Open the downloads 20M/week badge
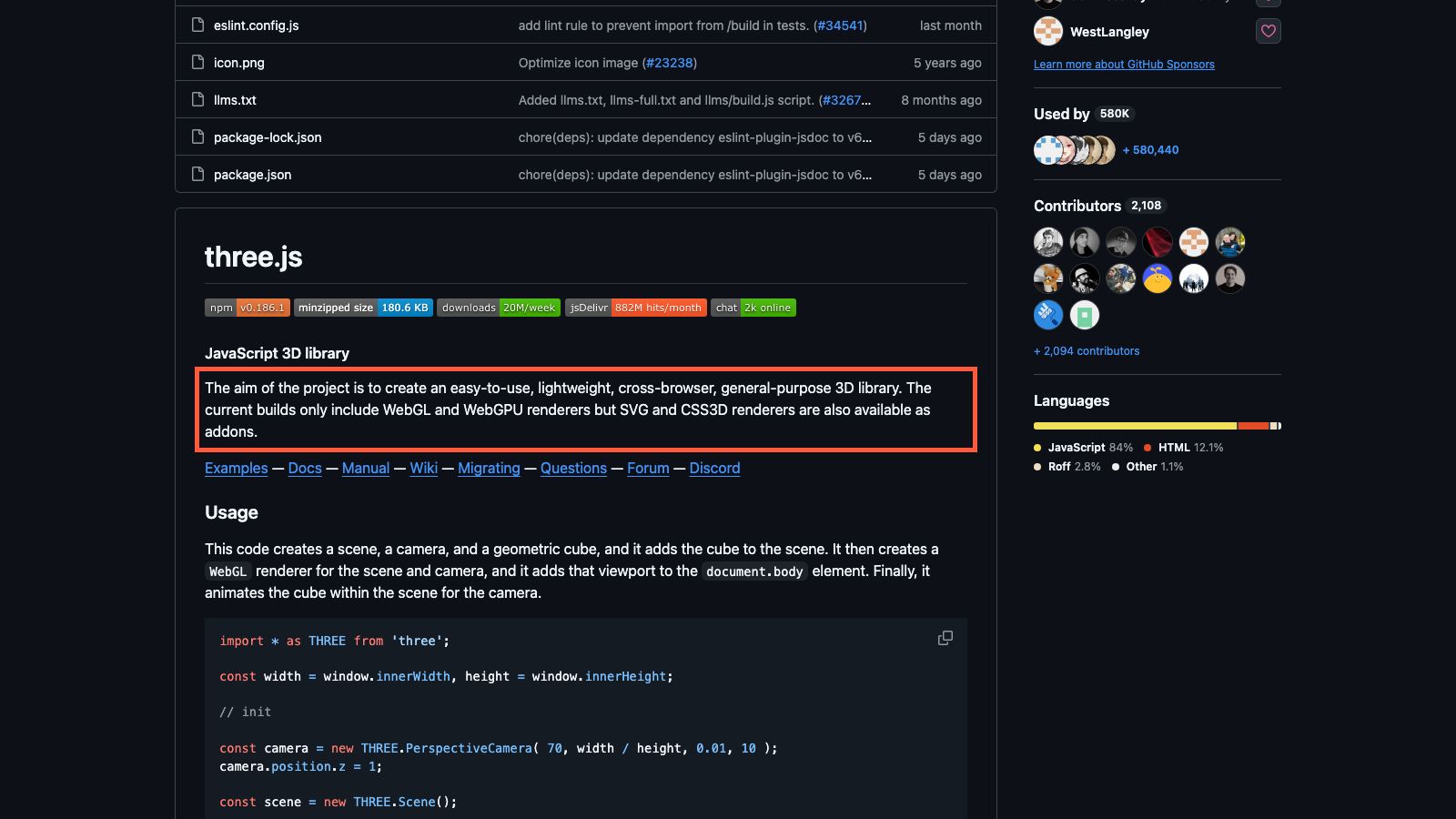The height and width of the screenshot is (819, 1456). click(499, 308)
